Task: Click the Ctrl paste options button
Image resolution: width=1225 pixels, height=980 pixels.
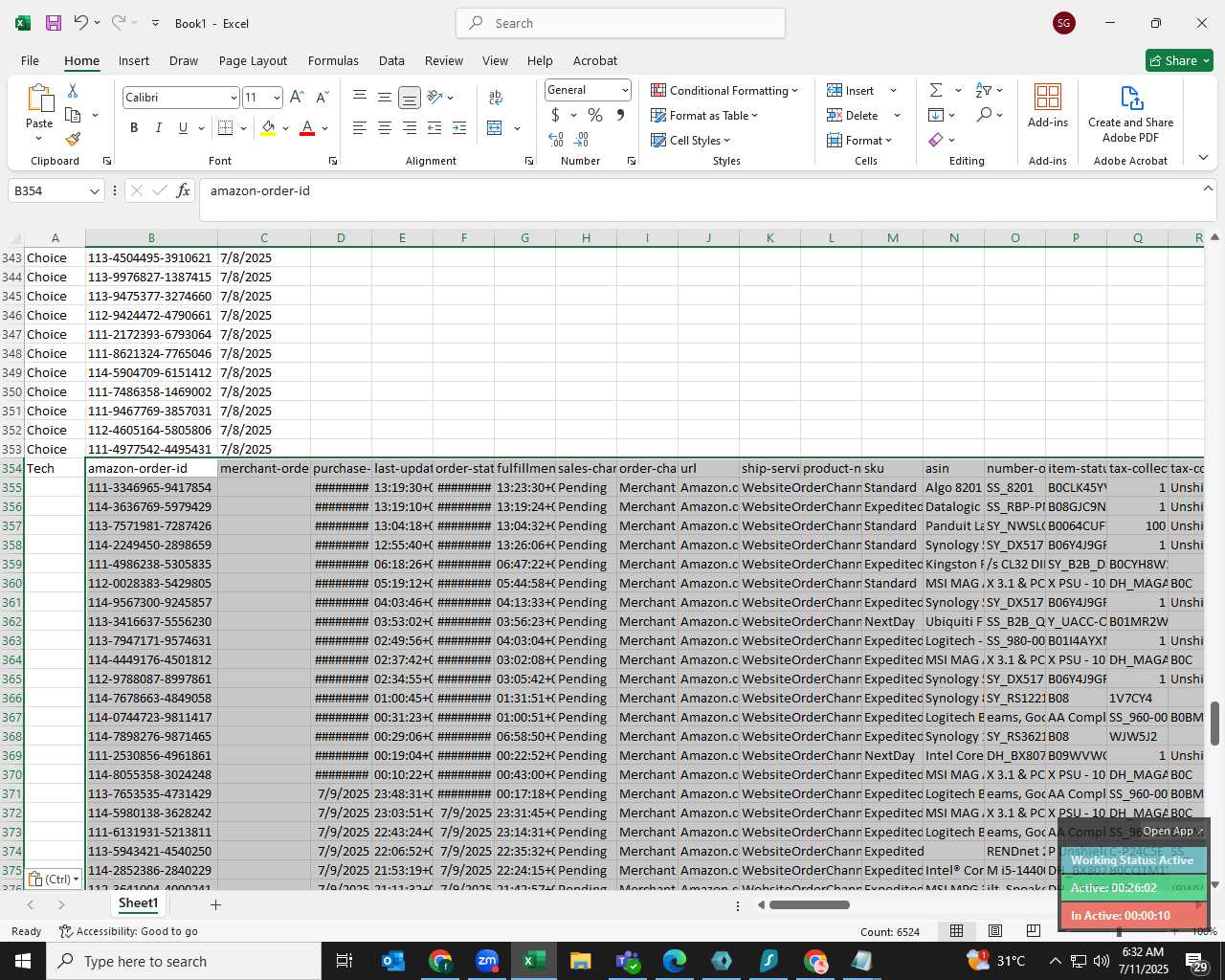Action: coord(54,879)
